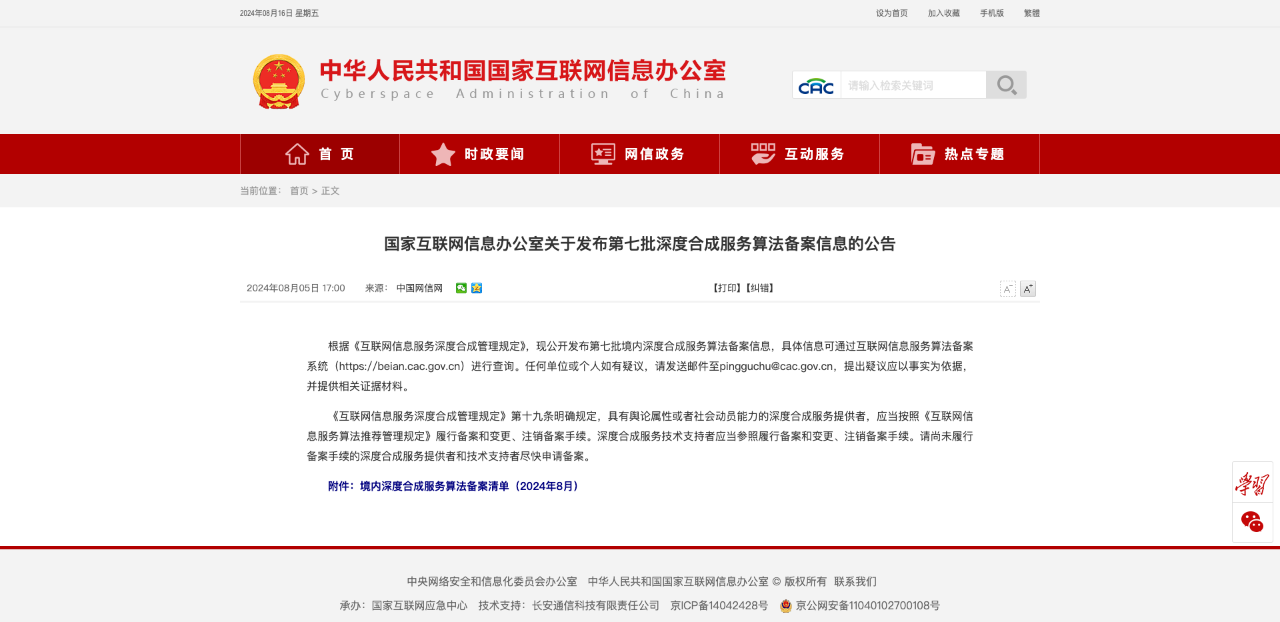1280x622 pixels.
Task: Open the 网信政务 navigation tab
Action: pyautogui.click(x=639, y=154)
